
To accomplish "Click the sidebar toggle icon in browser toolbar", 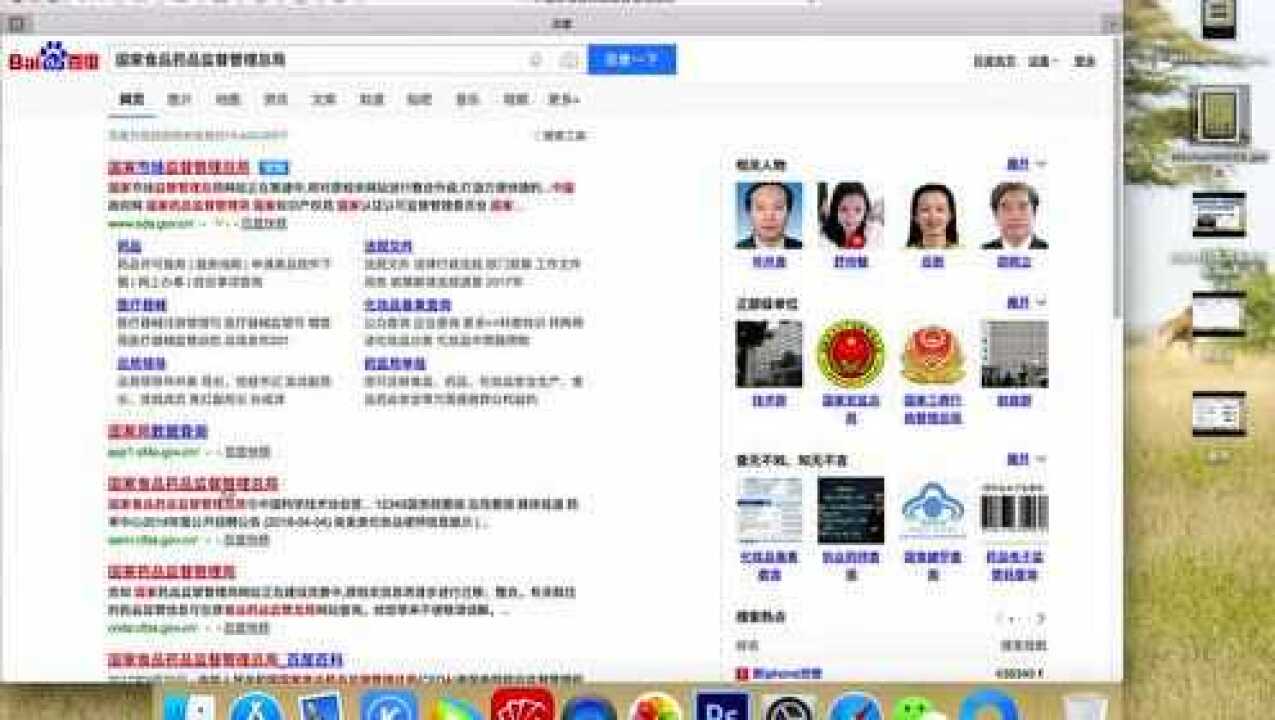I will 18,24.
